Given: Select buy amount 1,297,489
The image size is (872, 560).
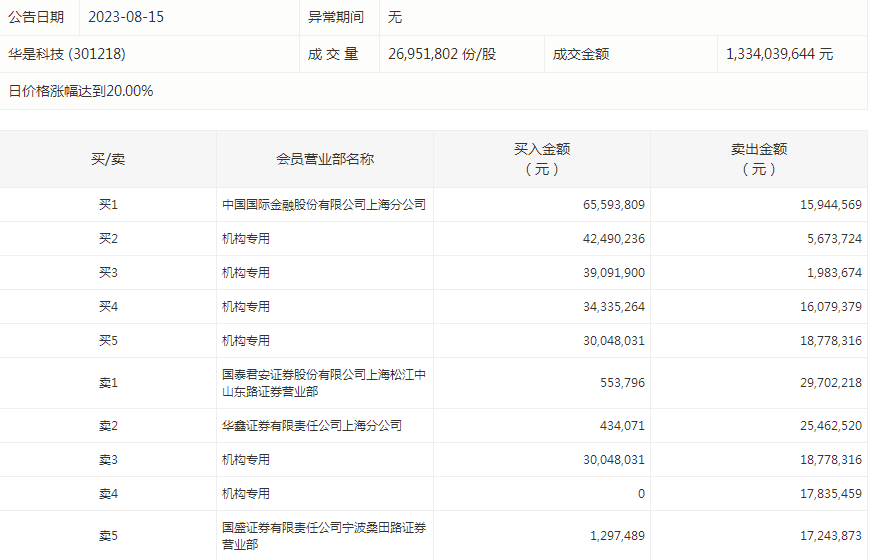Looking at the screenshot, I should click(x=617, y=536).
